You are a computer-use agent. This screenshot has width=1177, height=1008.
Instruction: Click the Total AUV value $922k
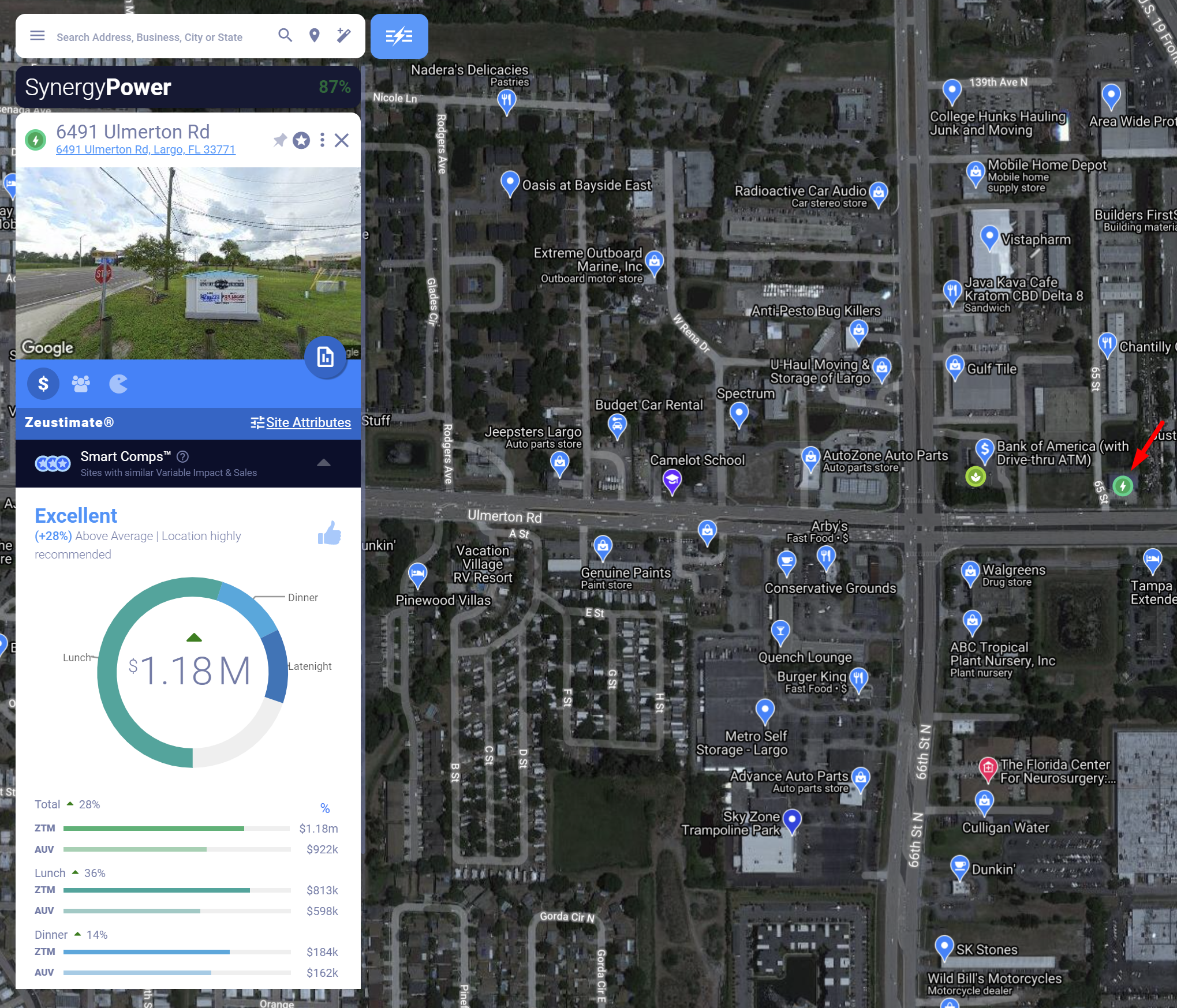coord(322,849)
